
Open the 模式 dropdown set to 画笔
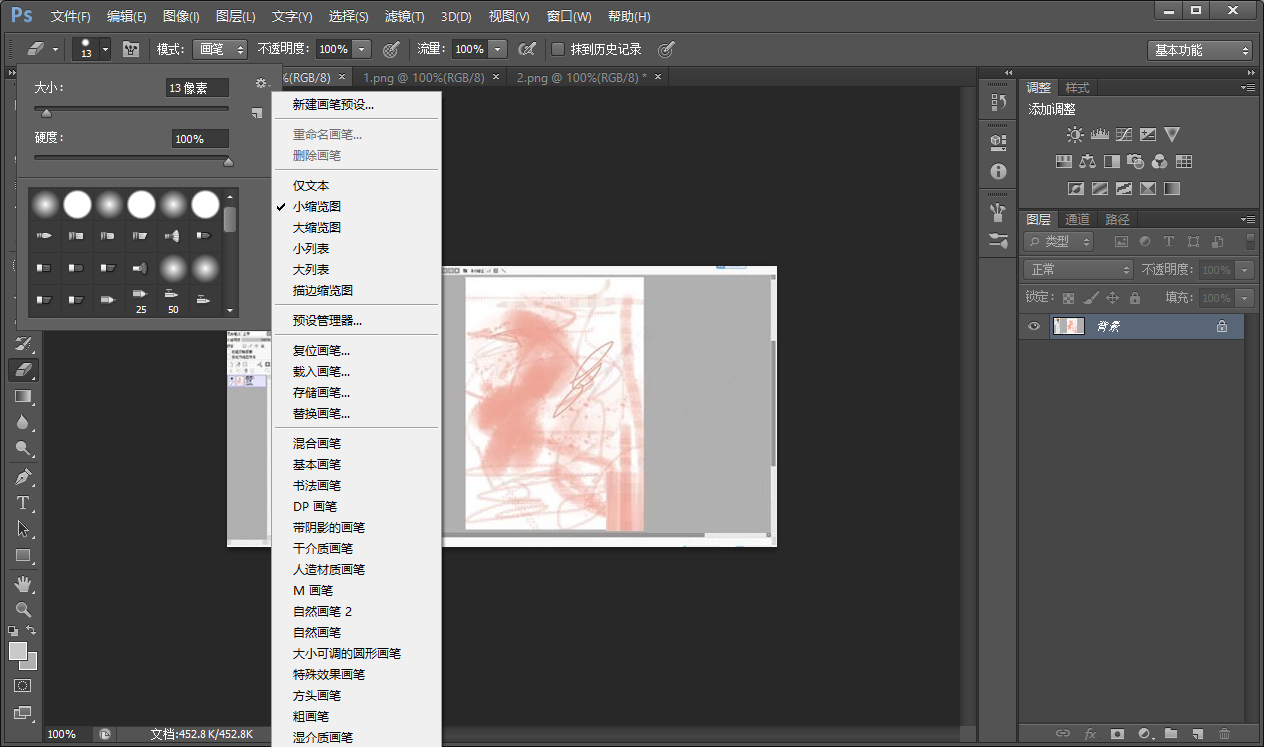[x=220, y=49]
